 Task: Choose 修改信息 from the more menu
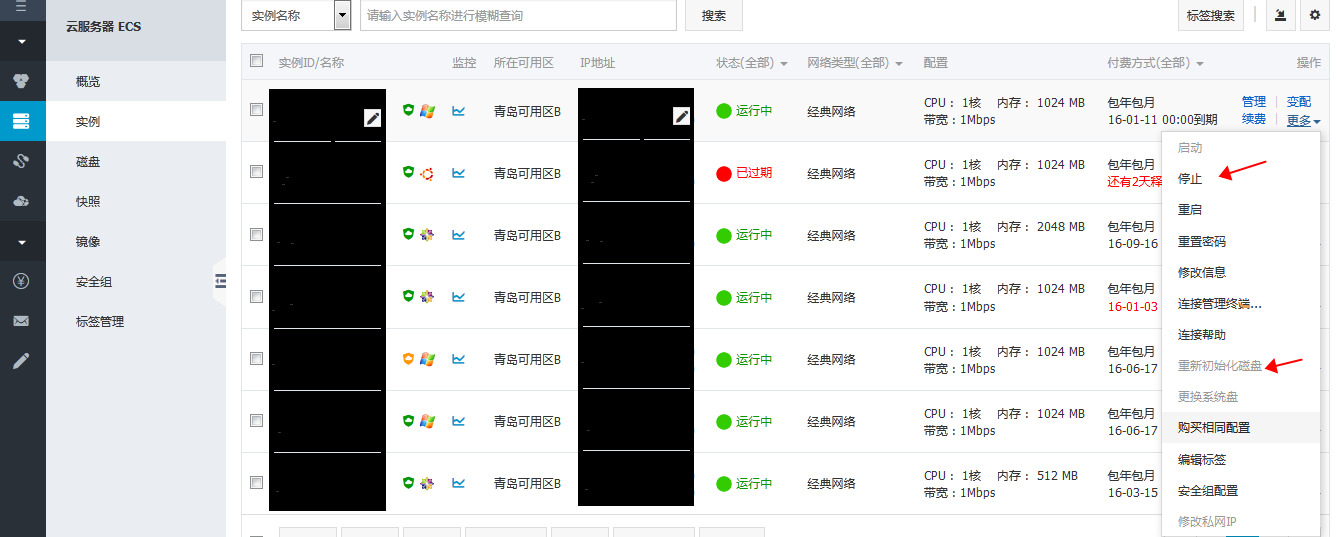tap(1202, 272)
